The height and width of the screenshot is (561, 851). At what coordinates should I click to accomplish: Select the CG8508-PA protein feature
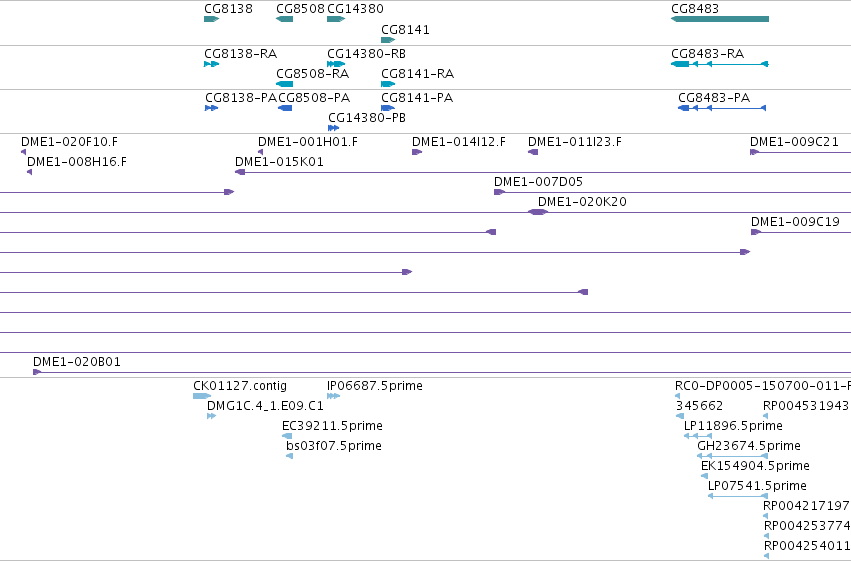(285, 108)
